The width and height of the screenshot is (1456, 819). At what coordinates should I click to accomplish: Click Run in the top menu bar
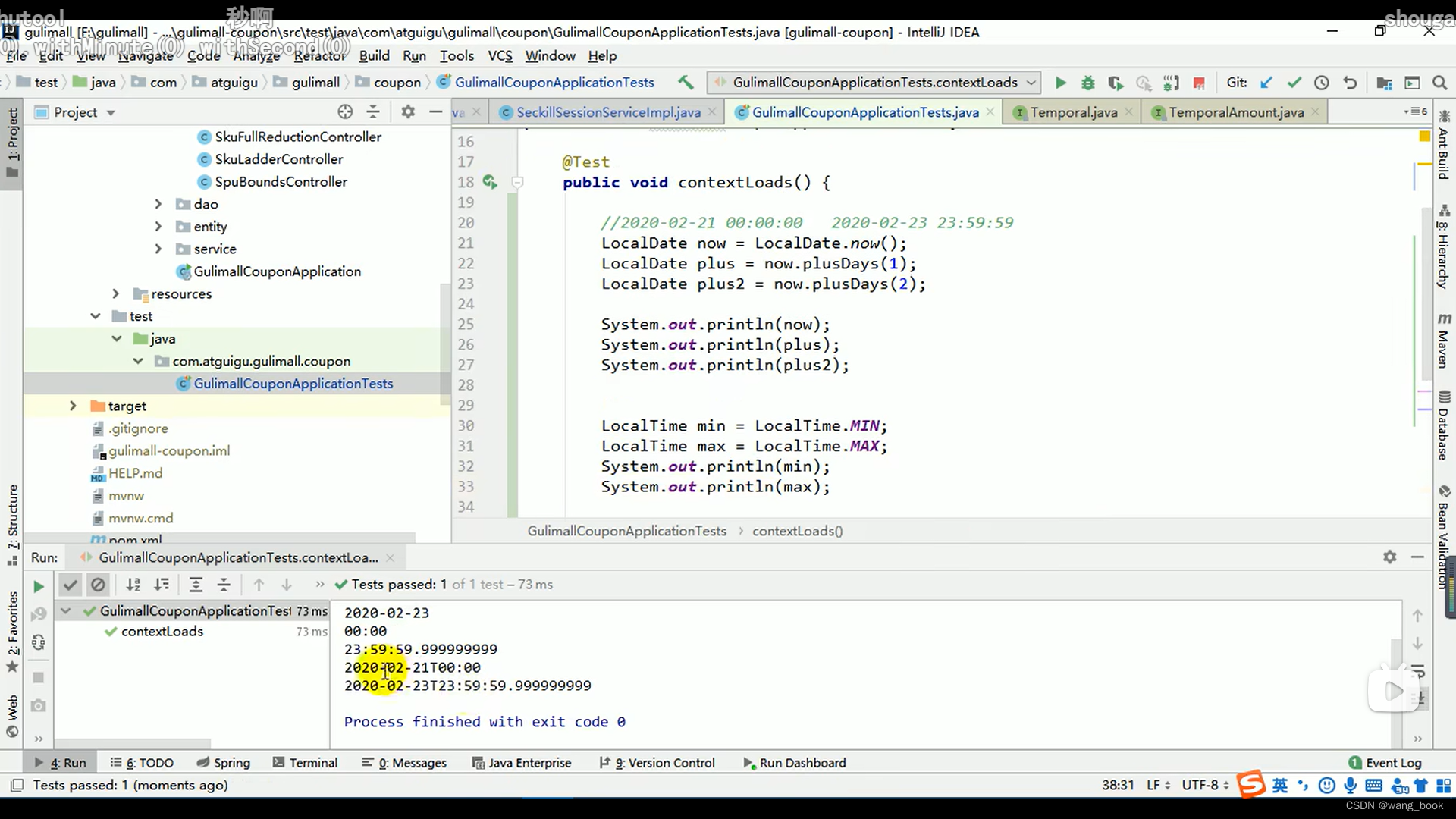pos(413,55)
